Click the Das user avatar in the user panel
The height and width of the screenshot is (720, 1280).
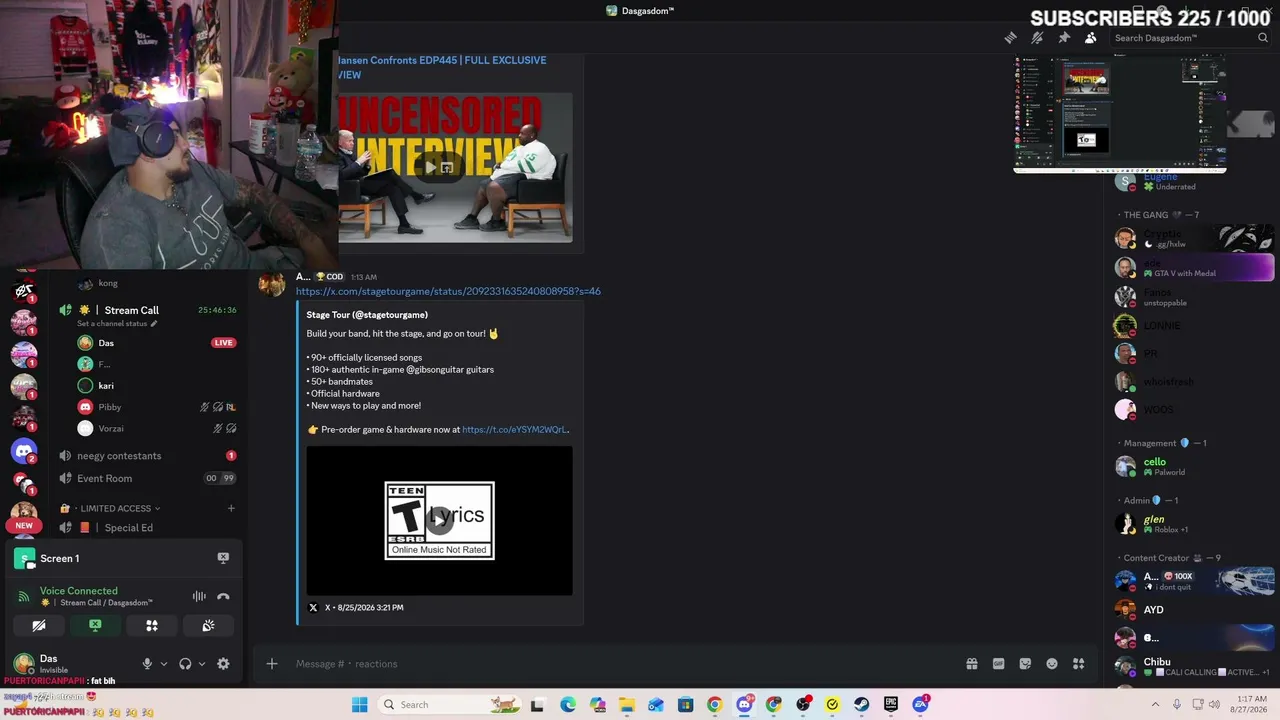click(x=24, y=663)
